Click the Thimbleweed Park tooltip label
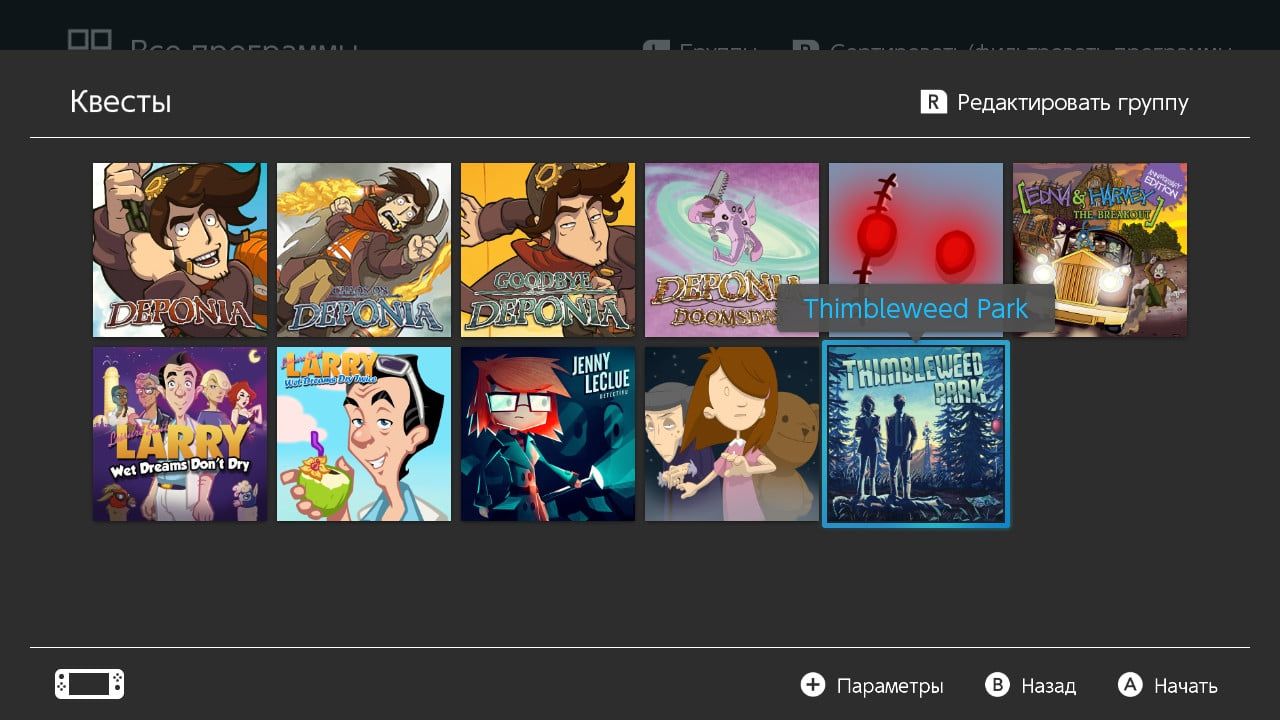 916,308
